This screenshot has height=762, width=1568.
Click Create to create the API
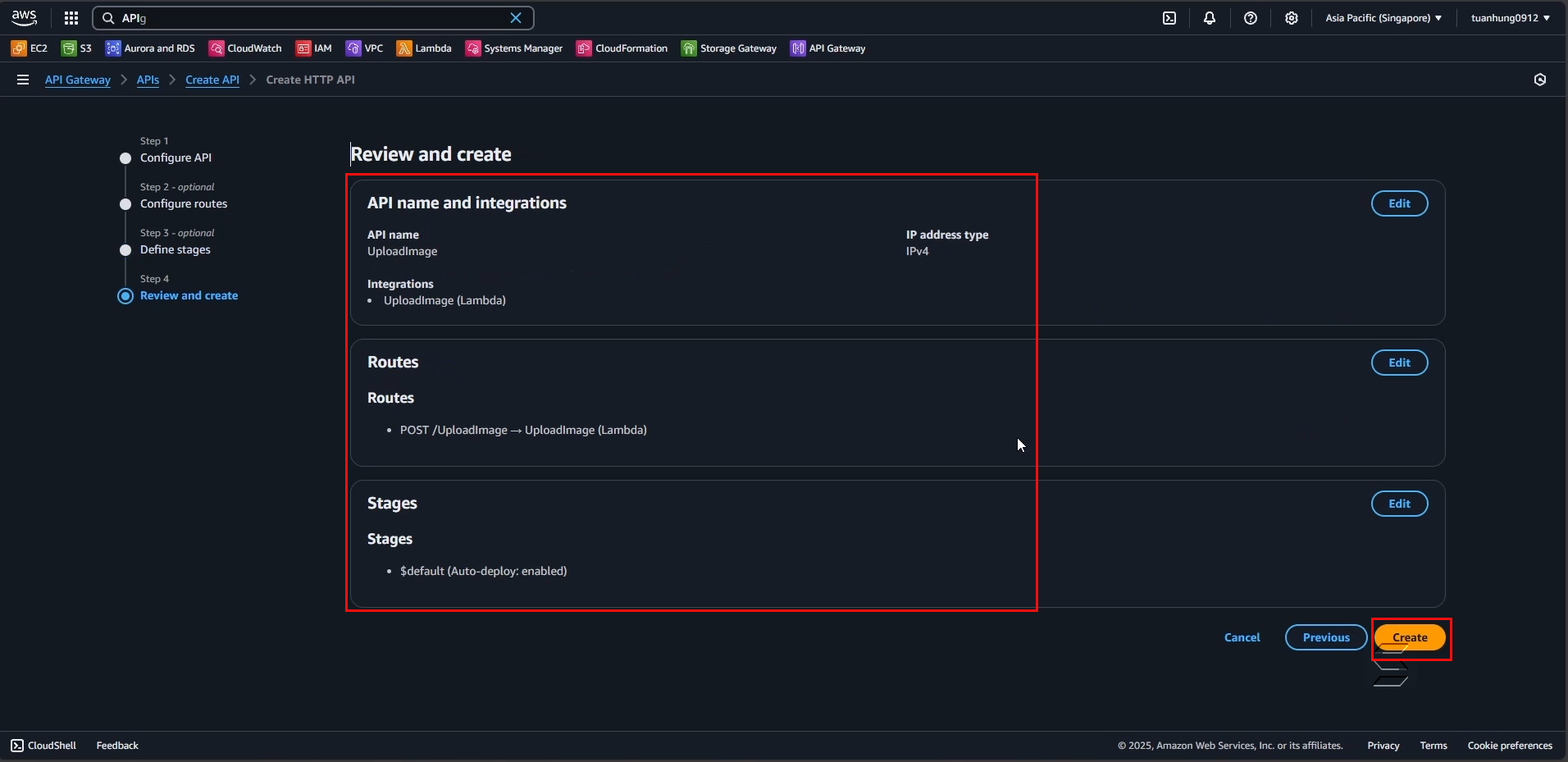click(1410, 637)
